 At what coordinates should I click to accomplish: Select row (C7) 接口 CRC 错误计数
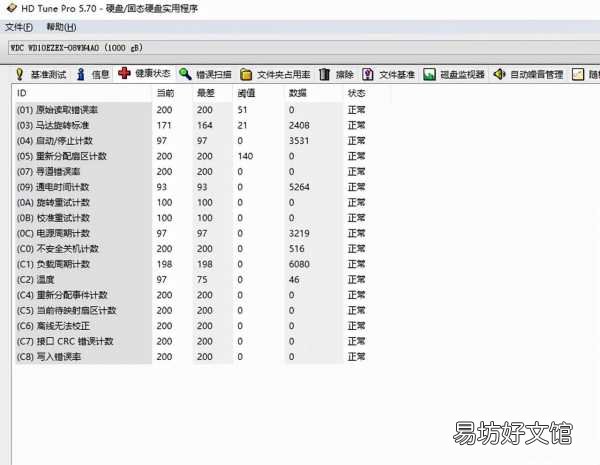191,341
